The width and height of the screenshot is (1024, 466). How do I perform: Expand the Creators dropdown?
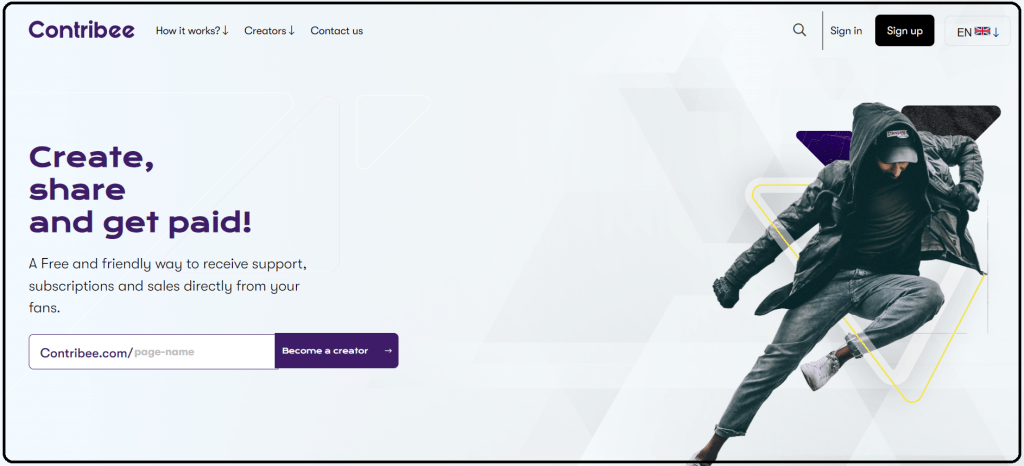click(x=270, y=31)
